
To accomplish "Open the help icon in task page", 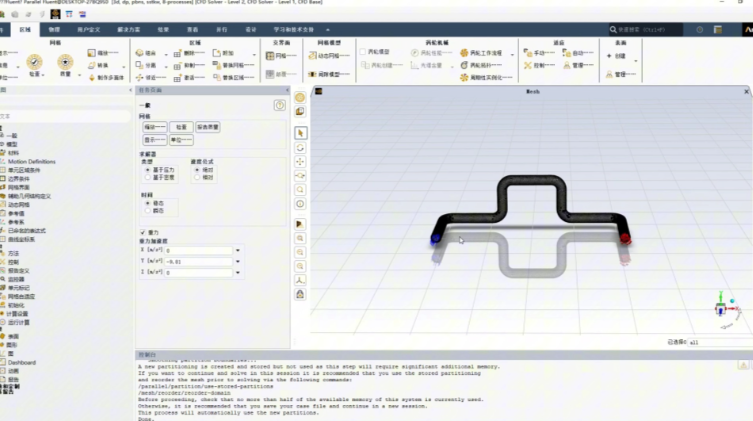I will pyautogui.click(x=279, y=105).
